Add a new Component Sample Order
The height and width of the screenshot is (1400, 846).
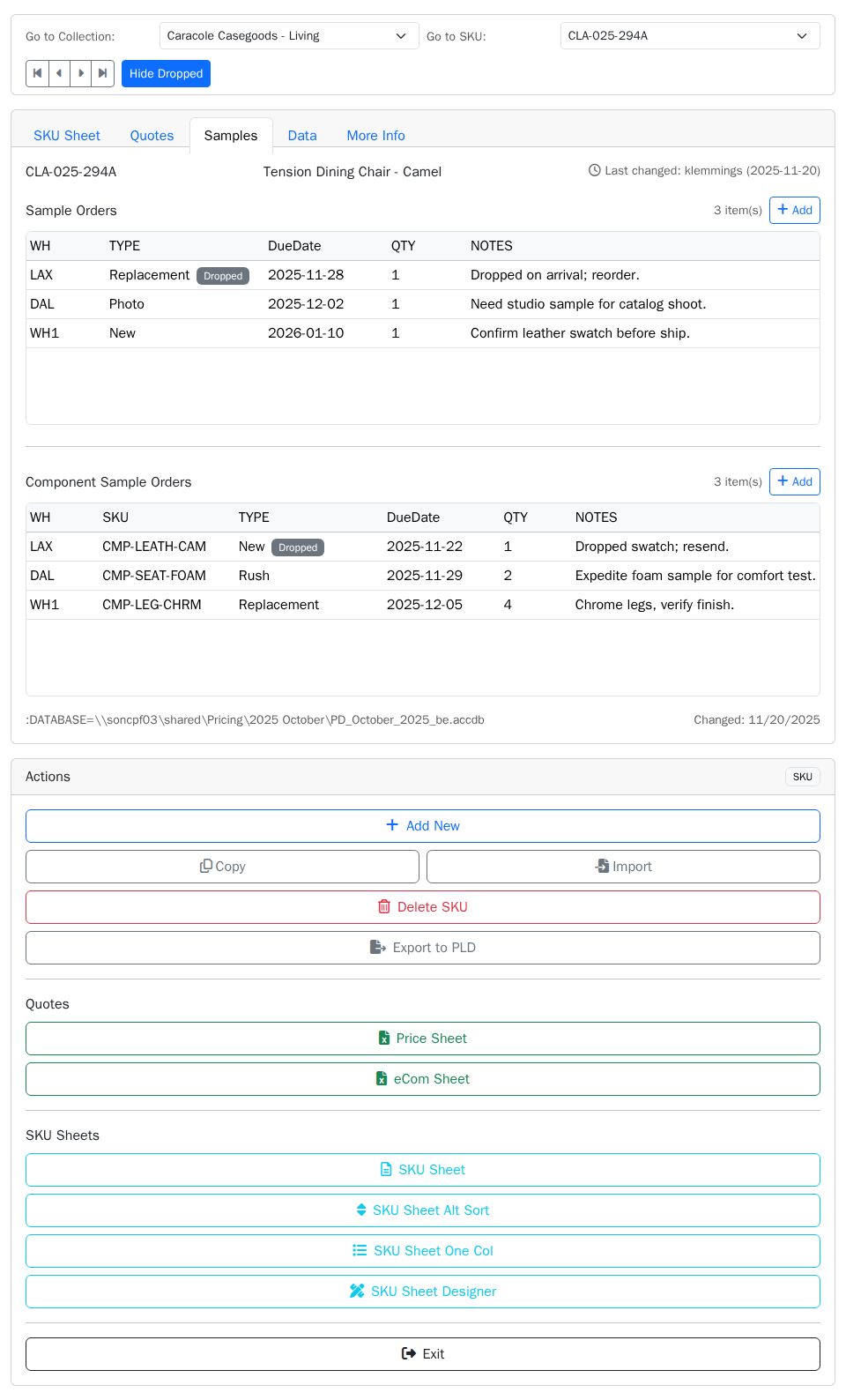(x=795, y=481)
